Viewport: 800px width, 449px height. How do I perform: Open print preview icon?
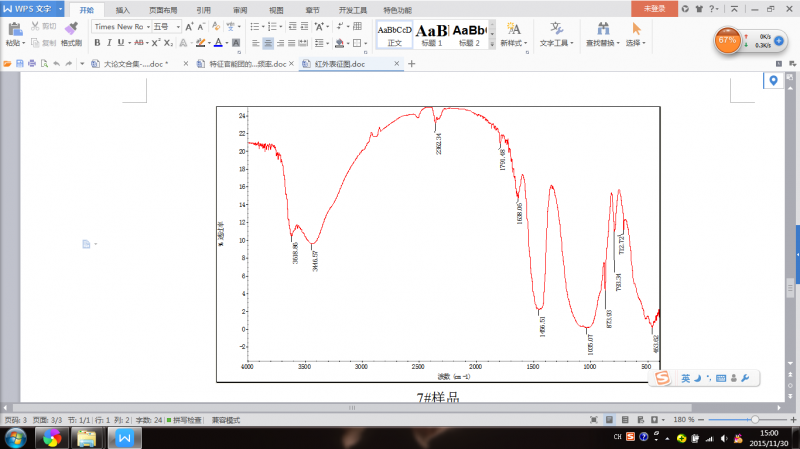click(44, 64)
